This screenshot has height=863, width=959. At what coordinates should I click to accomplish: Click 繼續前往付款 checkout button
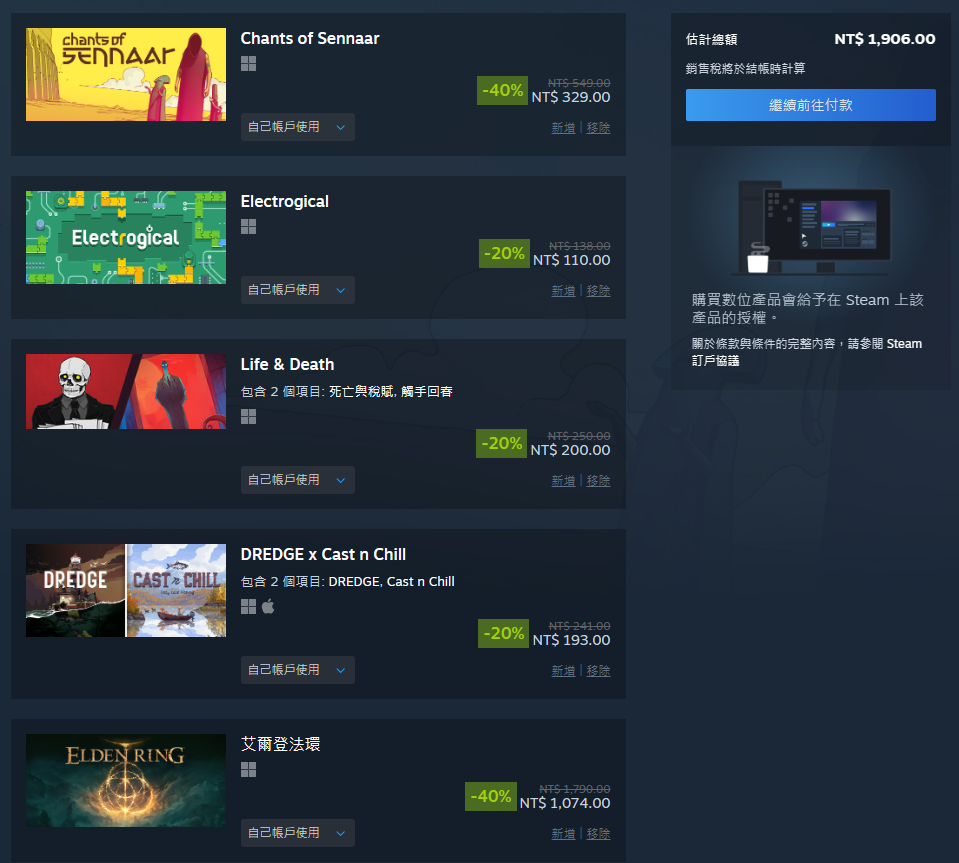(x=810, y=105)
